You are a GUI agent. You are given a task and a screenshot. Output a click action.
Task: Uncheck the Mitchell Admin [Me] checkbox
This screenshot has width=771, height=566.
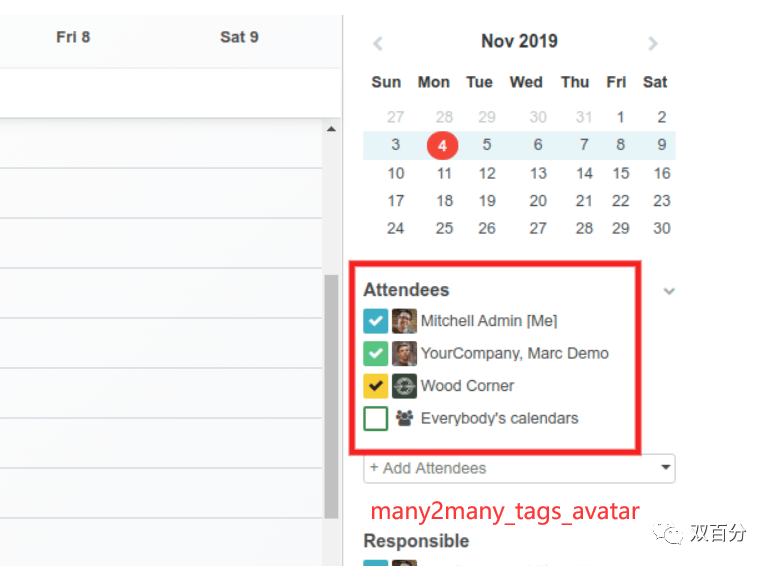click(x=375, y=321)
